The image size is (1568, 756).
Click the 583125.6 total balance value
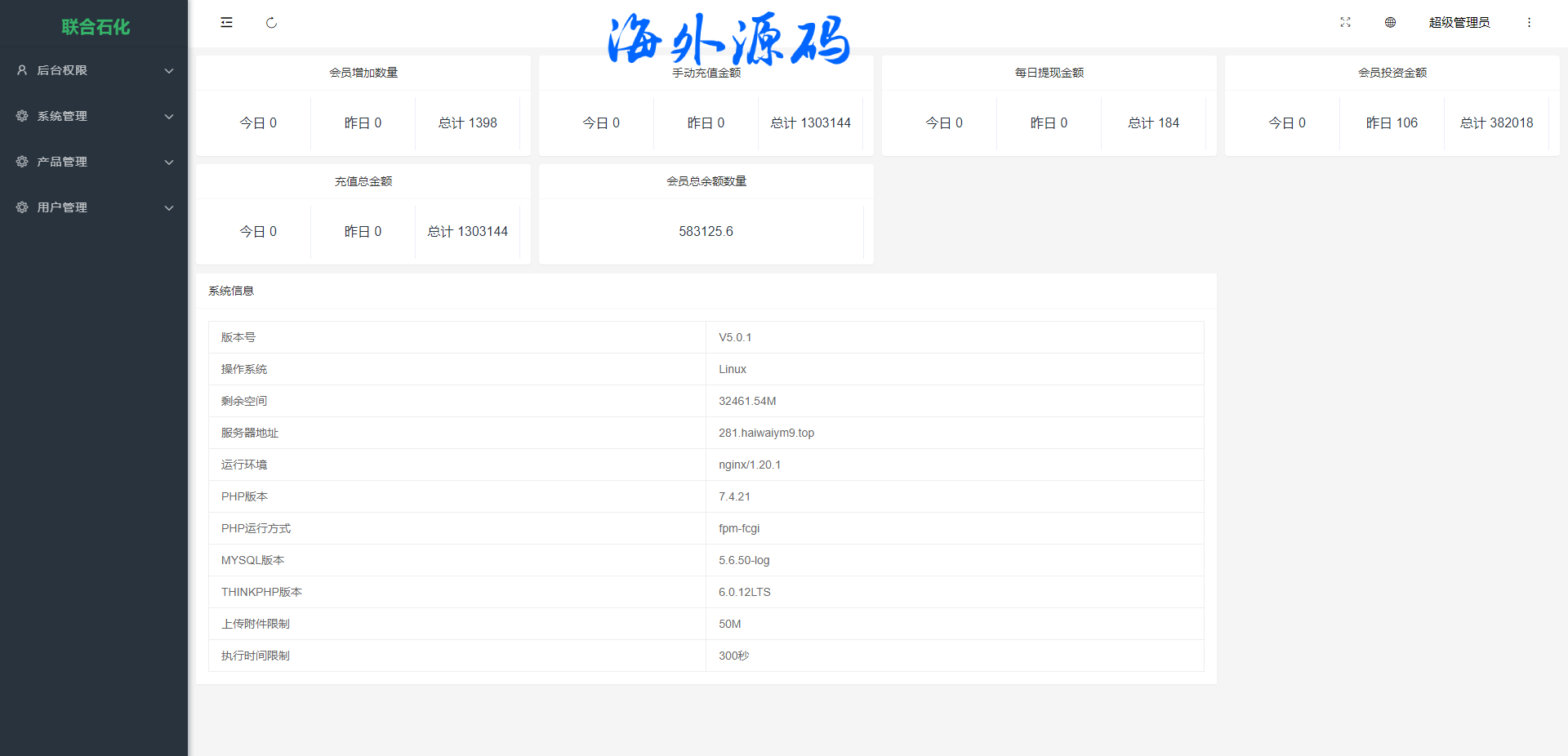pyautogui.click(x=706, y=232)
